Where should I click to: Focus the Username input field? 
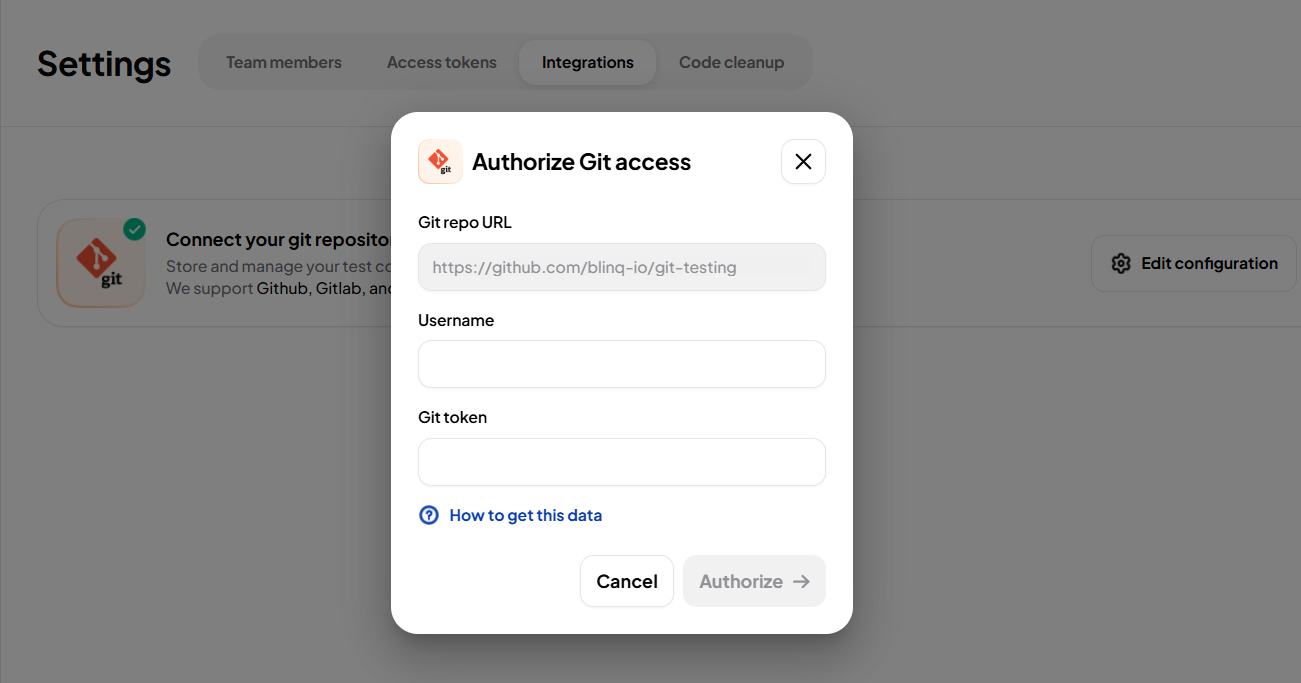pyautogui.click(x=621, y=364)
